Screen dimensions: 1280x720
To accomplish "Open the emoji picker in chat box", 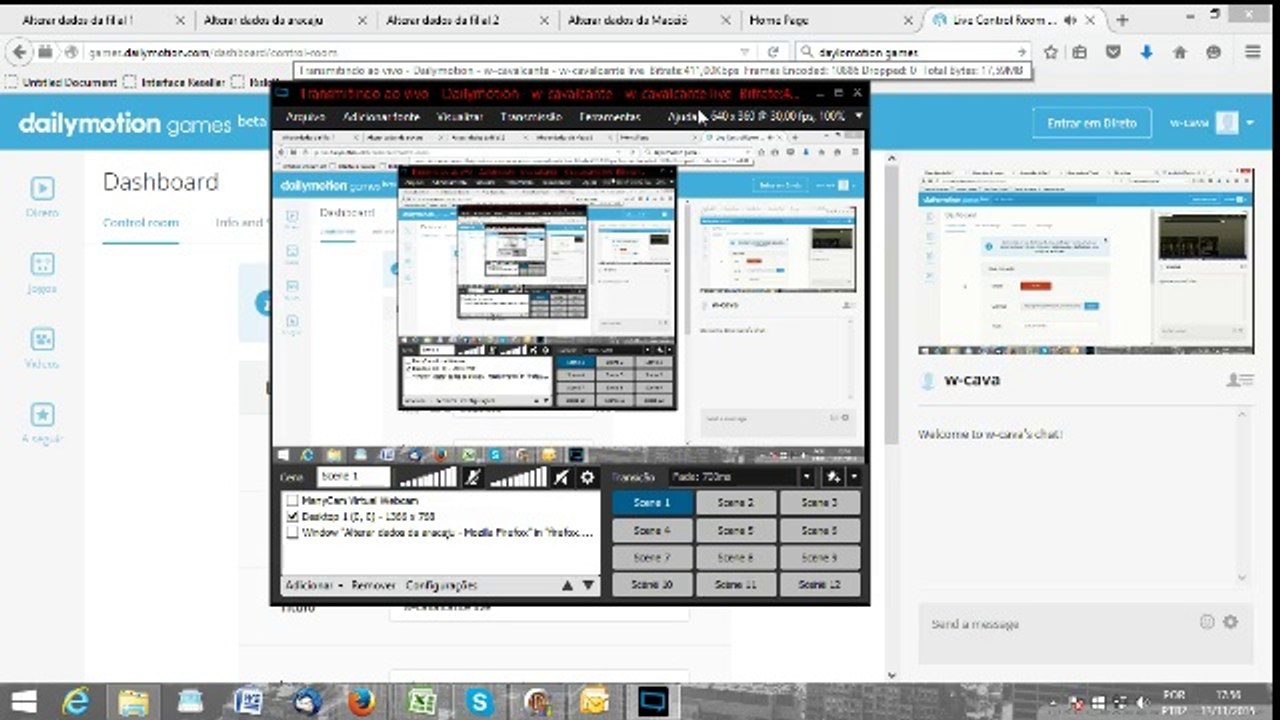I will (1207, 622).
